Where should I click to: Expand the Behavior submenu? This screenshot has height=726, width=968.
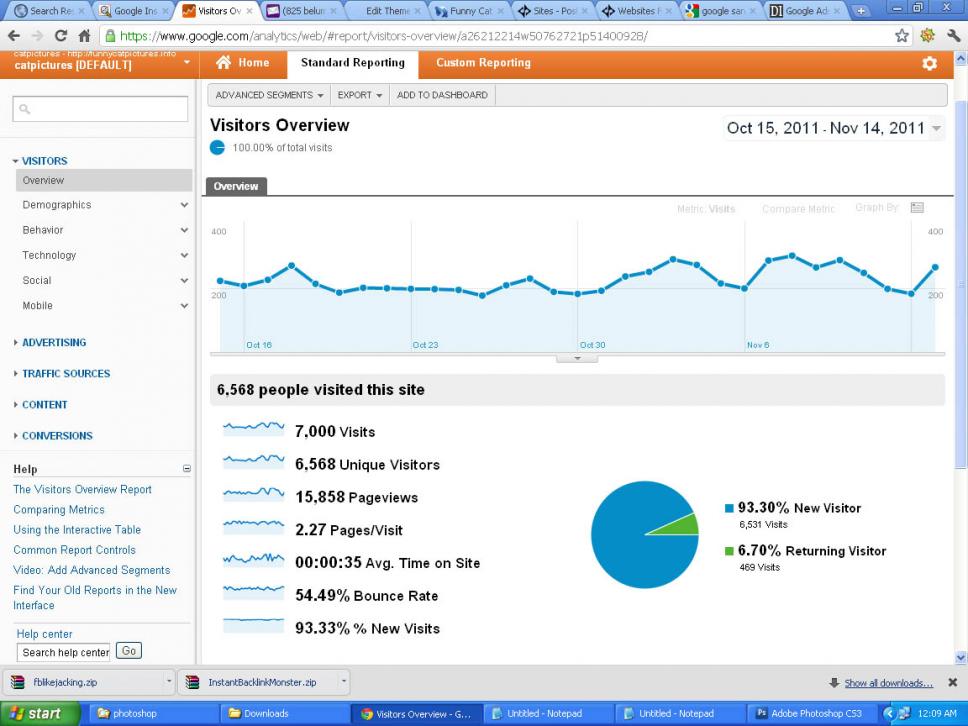click(184, 230)
